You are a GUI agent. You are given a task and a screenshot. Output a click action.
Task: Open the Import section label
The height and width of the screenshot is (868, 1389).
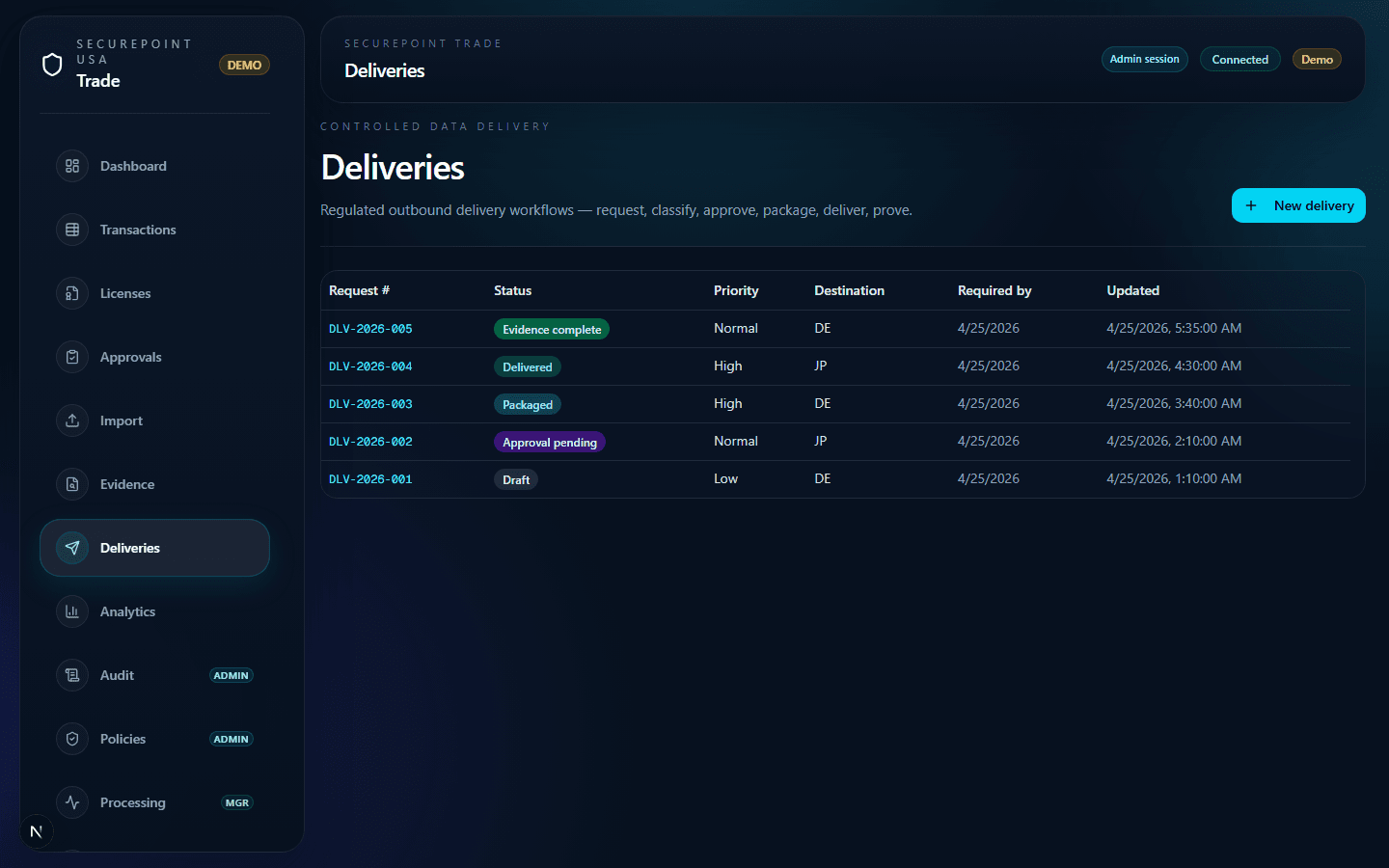[122, 420]
